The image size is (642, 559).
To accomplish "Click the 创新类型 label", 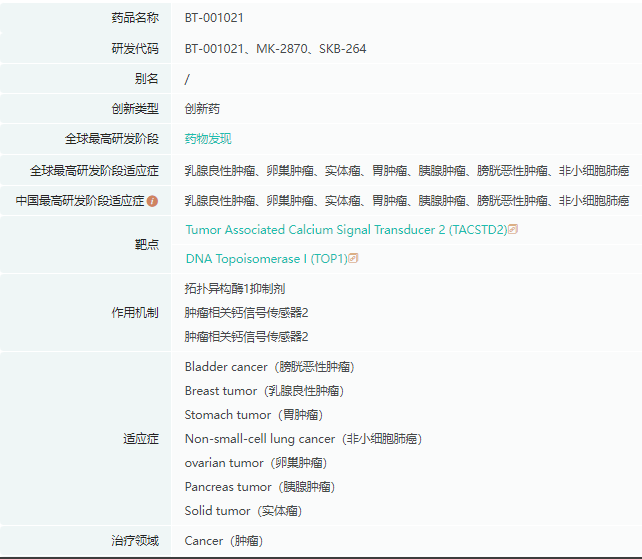I will click(x=135, y=109).
